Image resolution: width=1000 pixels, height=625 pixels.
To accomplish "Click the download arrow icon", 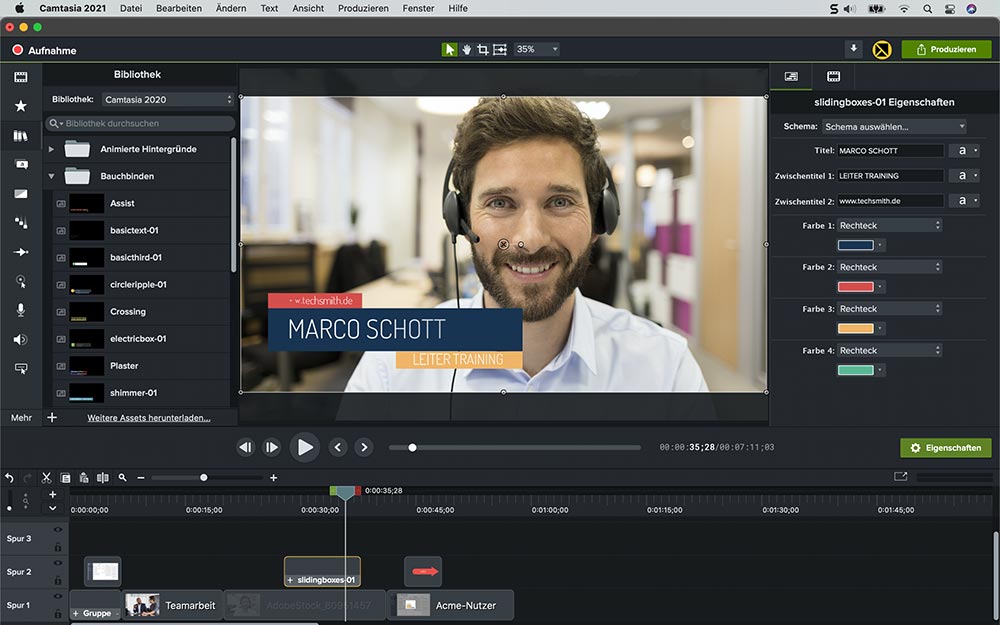I will click(x=853, y=48).
